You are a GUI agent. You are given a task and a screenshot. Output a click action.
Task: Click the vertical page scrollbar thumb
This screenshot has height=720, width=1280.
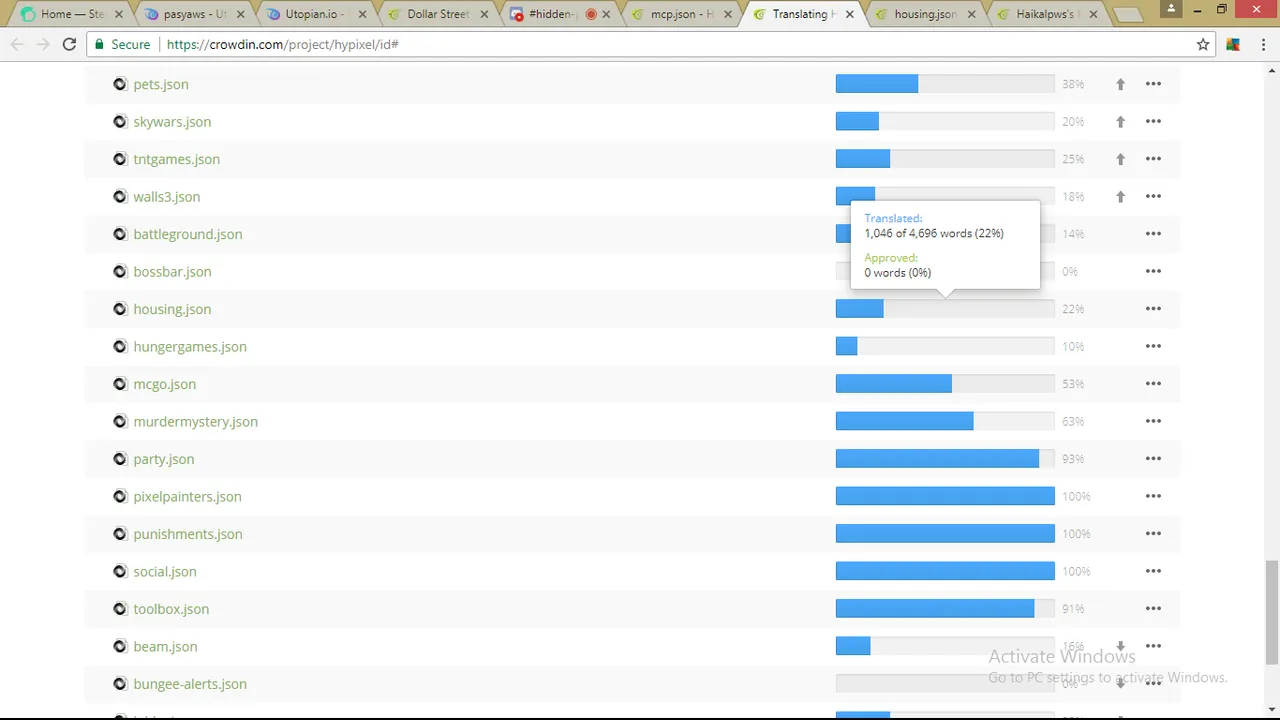click(1271, 611)
